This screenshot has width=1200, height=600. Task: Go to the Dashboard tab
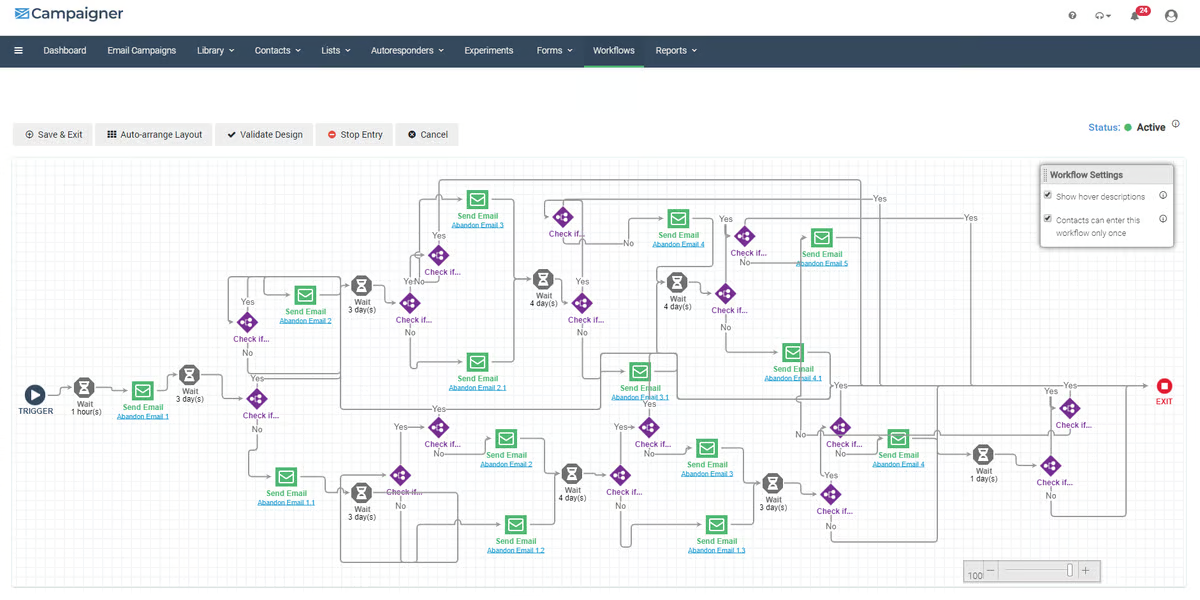click(x=65, y=50)
